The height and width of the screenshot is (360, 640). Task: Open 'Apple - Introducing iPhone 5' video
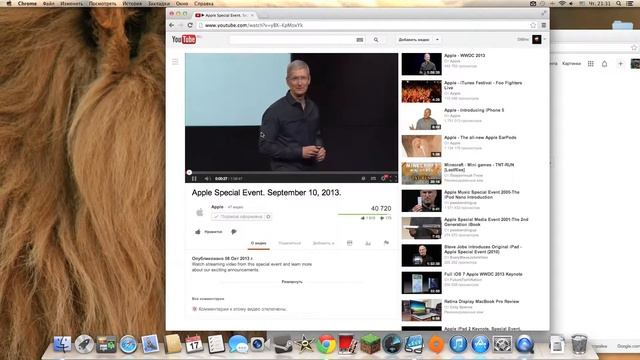(474, 110)
